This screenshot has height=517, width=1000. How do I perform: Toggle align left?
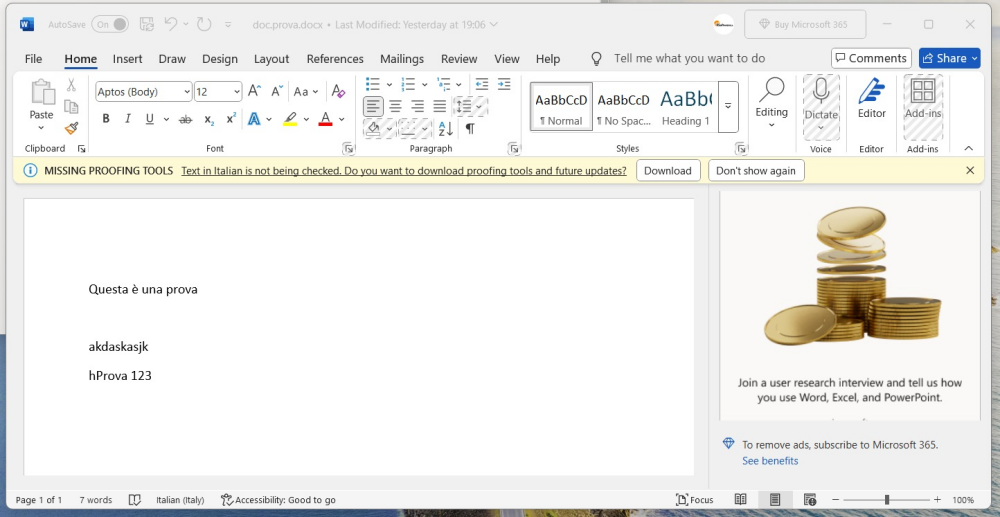373,106
